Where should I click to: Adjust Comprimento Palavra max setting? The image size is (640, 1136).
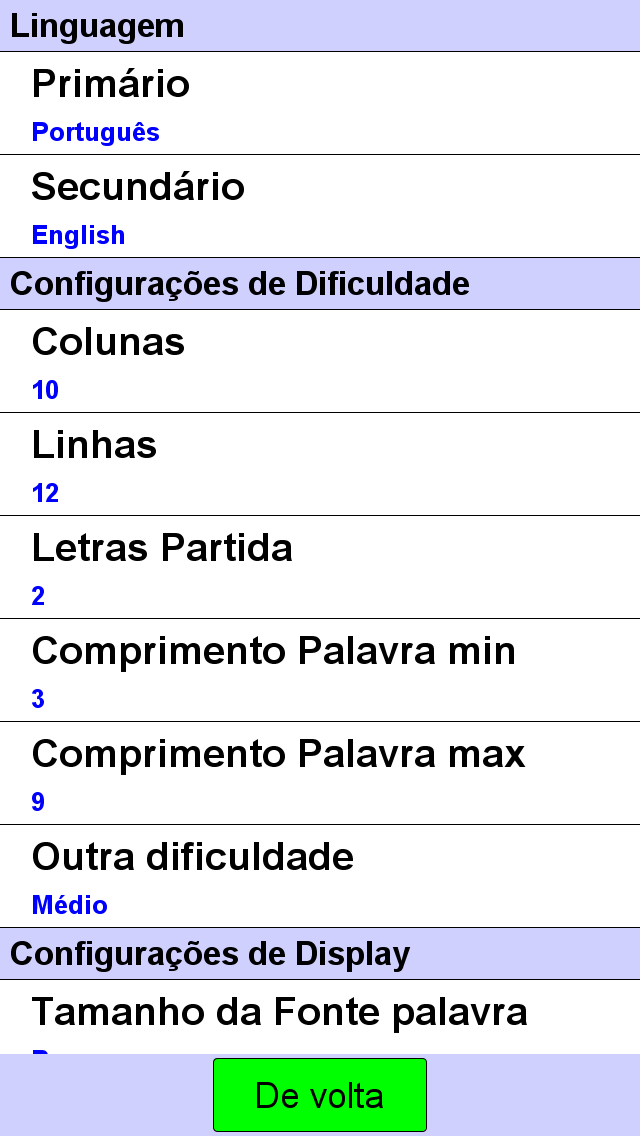click(x=320, y=772)
